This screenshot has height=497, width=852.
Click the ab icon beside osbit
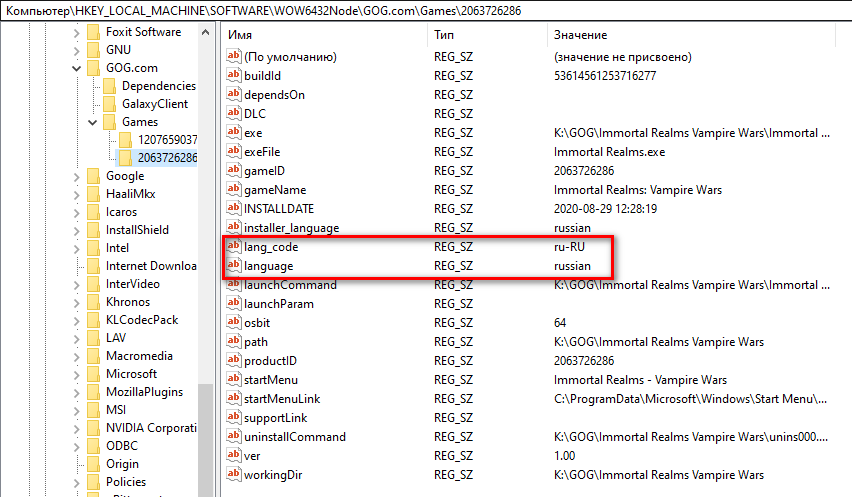tap(234, 322)
